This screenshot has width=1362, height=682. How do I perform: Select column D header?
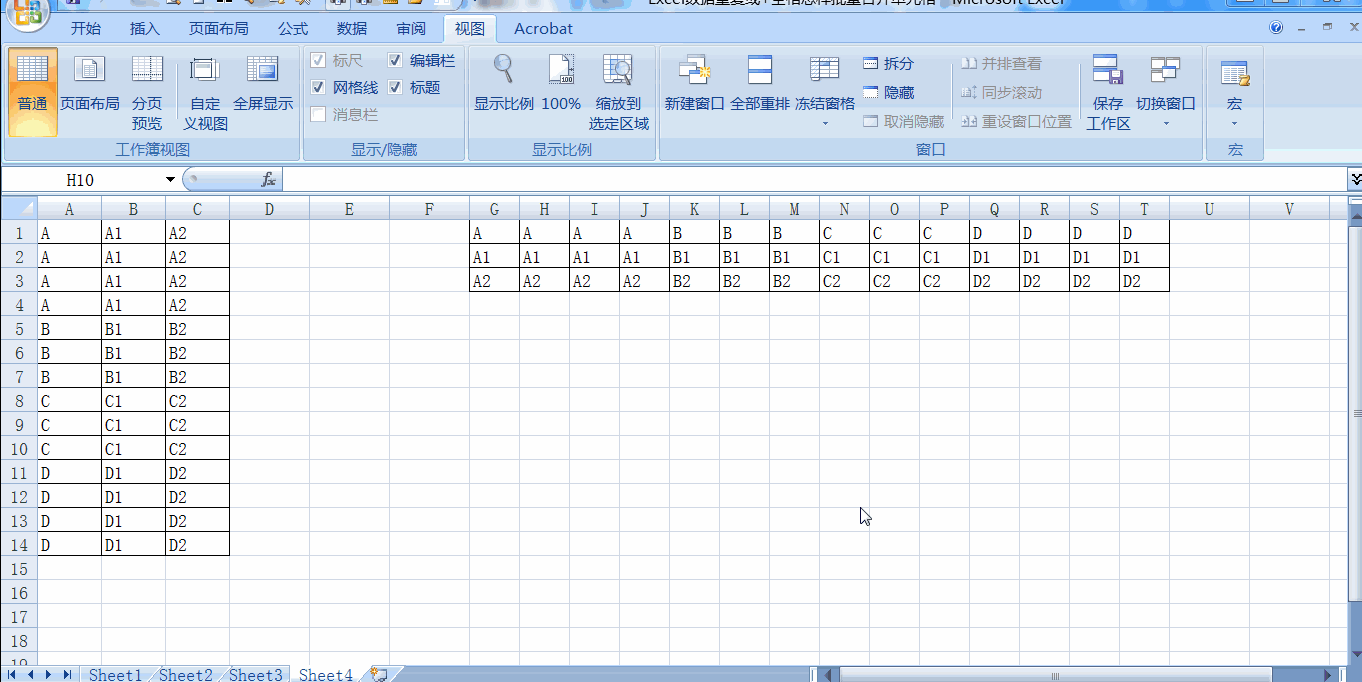tap(269, 209)
